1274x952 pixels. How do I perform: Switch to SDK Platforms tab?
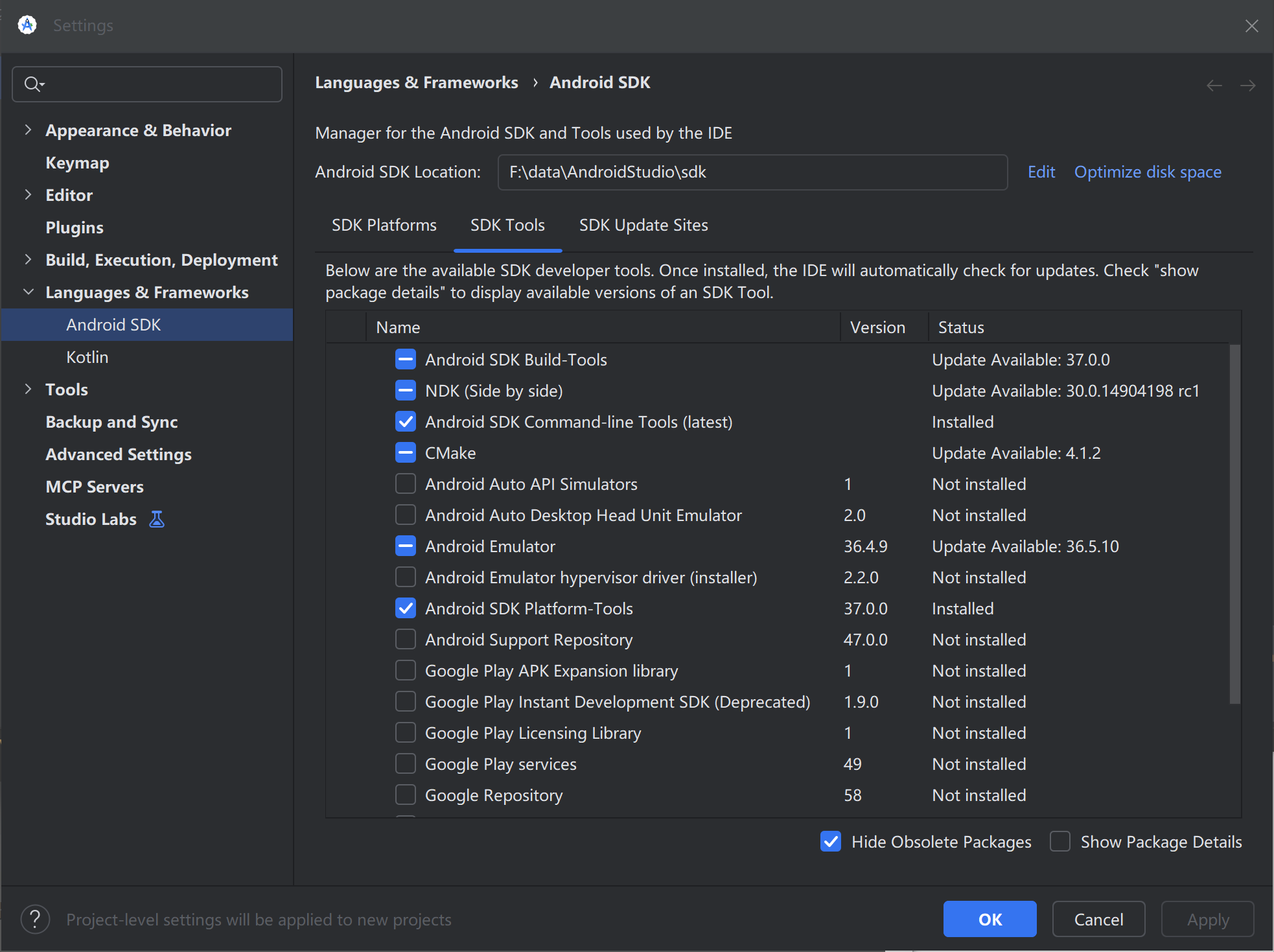(x=384, y=226)
